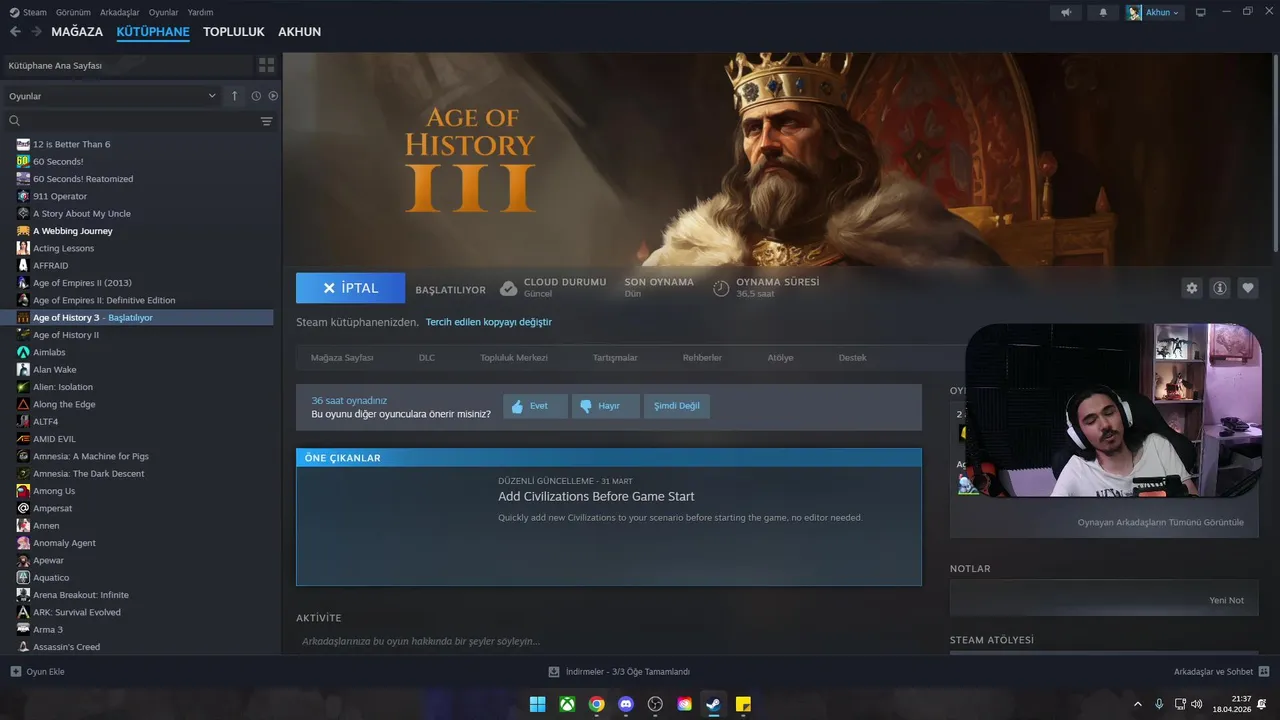The width and height of the screenshot is (1280, 720).
Task: Go forward with the right navigation arrow
Action: [36, 32]
